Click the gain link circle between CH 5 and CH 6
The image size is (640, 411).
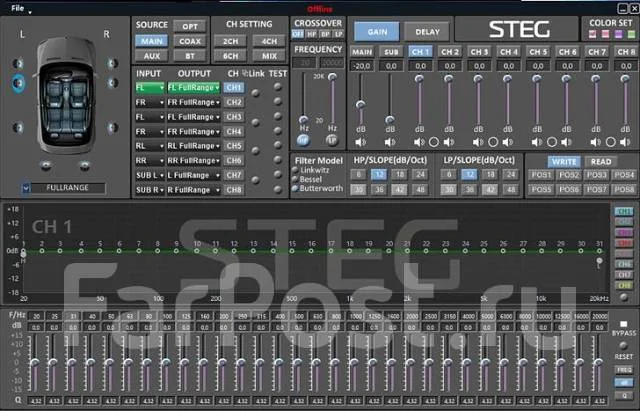[552, 142]
